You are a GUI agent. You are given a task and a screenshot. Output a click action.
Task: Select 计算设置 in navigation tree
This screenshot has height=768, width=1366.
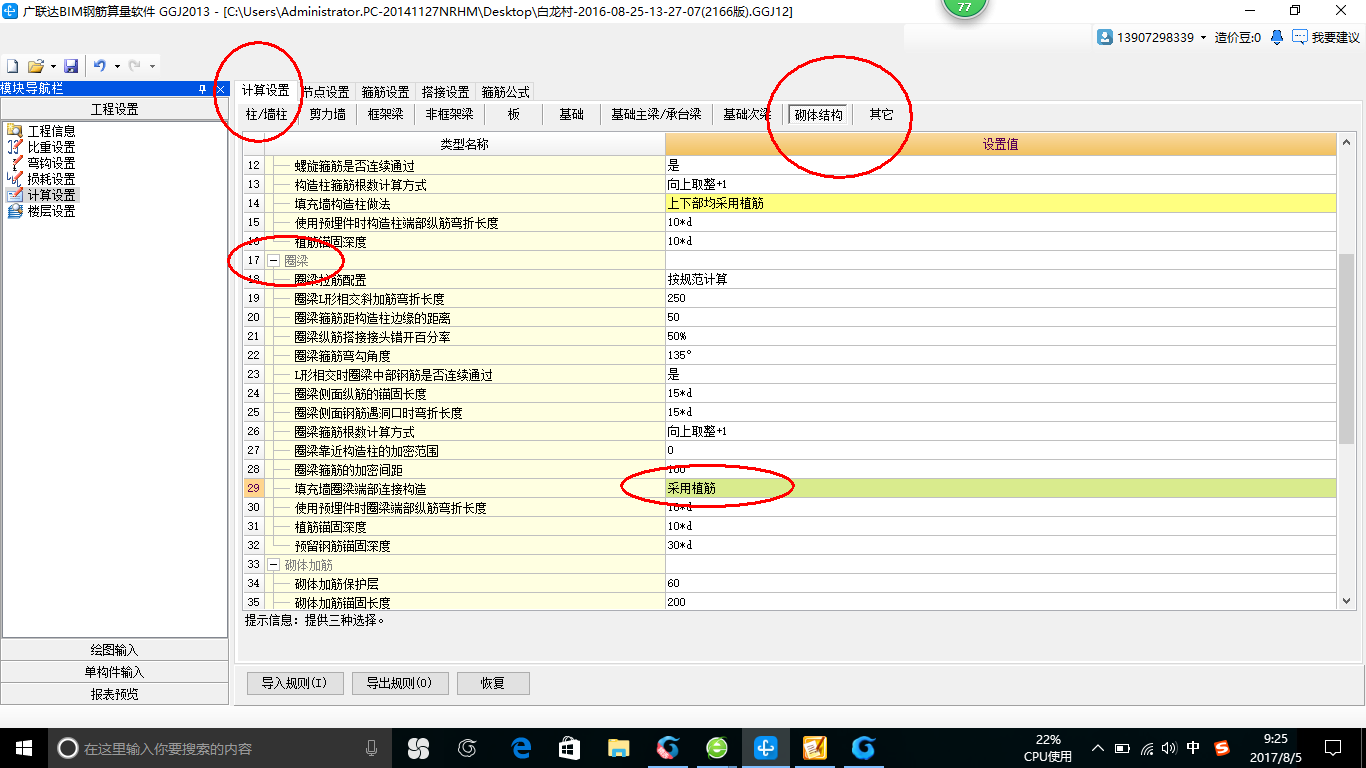click(x=51, y=195)
